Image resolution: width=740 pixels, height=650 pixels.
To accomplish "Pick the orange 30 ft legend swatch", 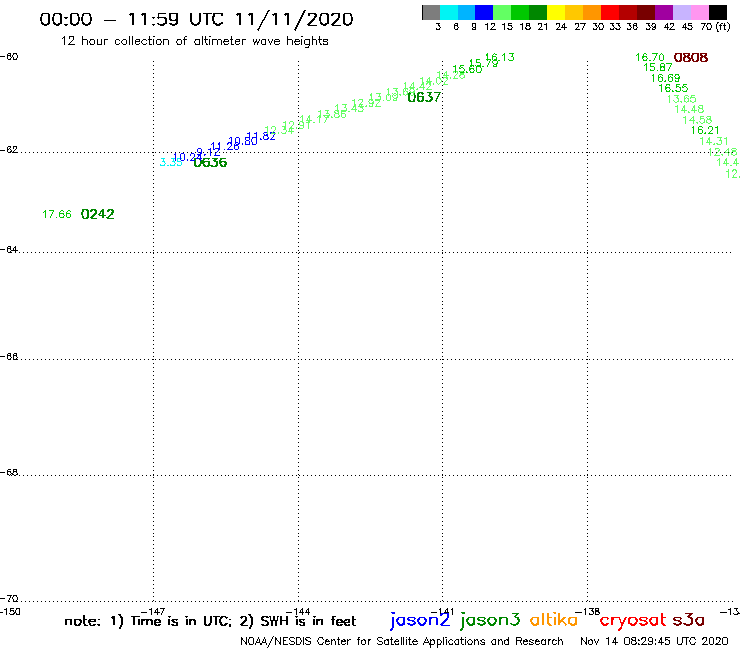I will (592, 12).
